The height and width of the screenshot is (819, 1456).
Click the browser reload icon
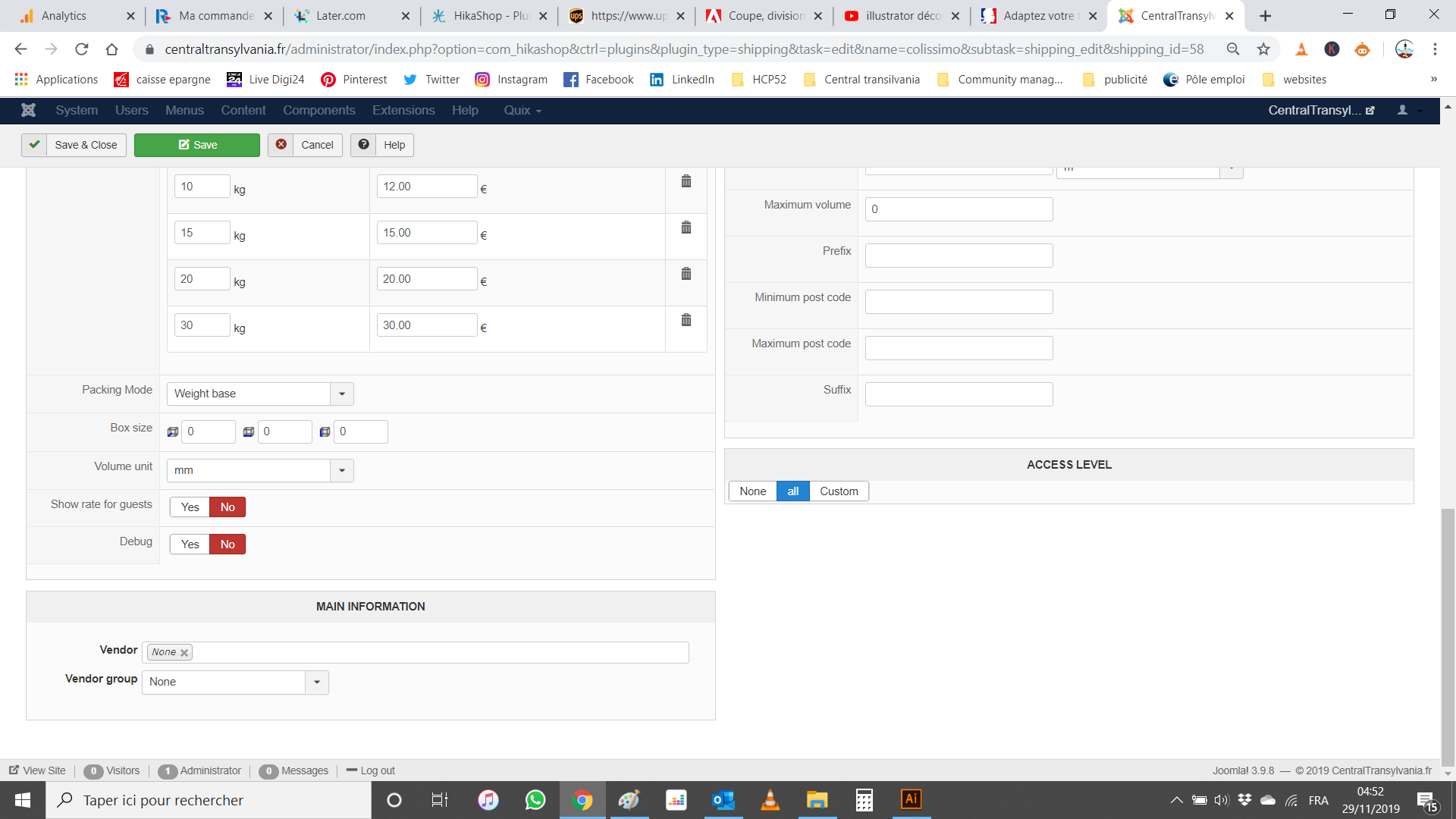[x=82, y=49]
